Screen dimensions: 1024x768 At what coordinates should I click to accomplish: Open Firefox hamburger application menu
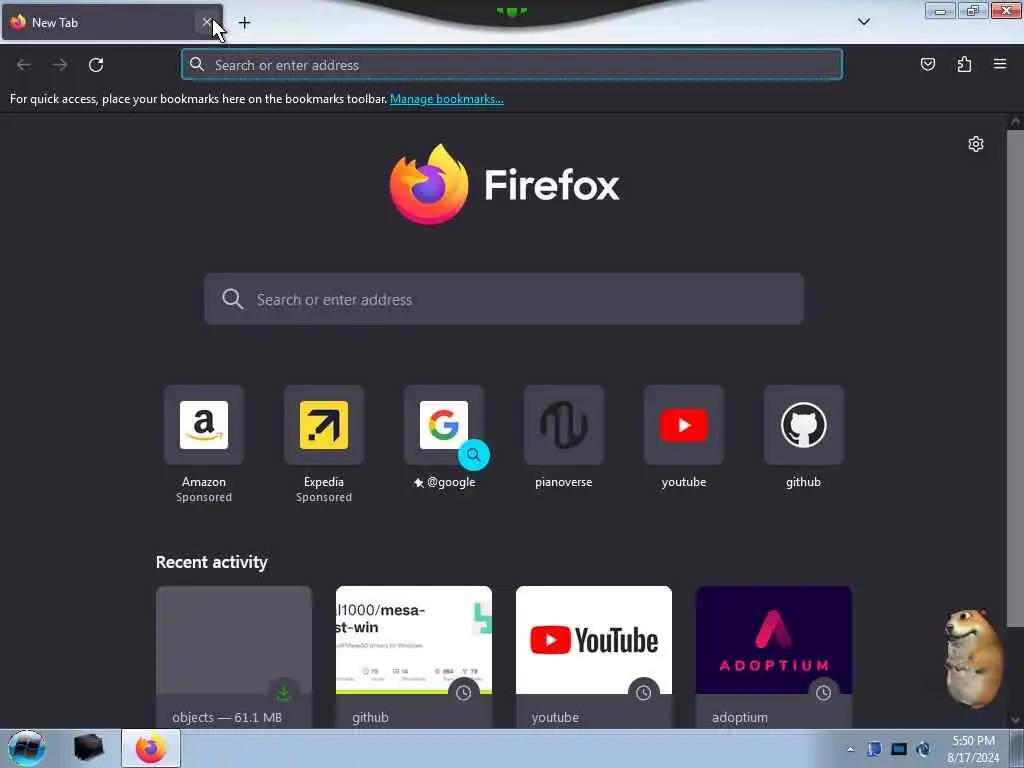click(1000, 65)
